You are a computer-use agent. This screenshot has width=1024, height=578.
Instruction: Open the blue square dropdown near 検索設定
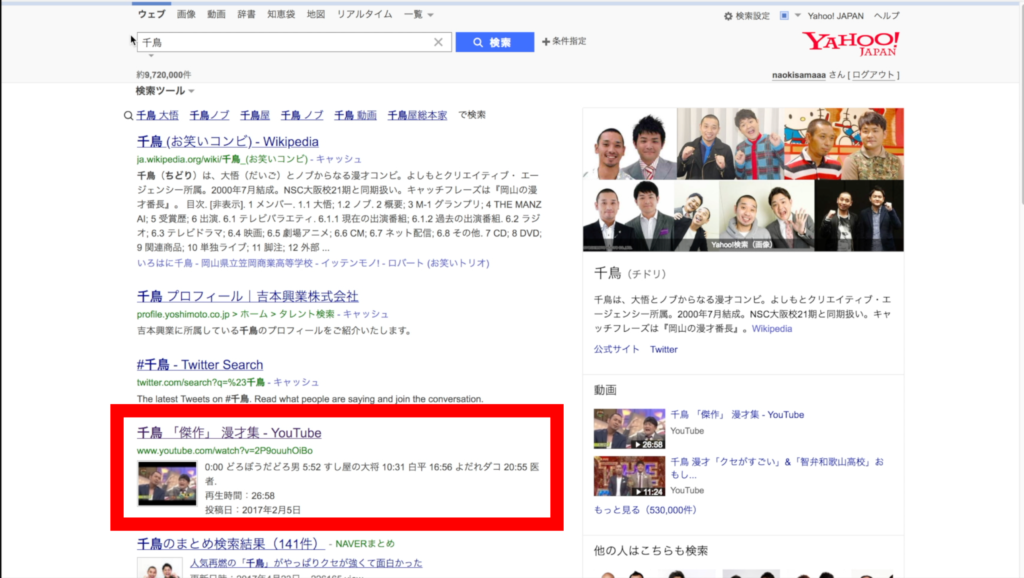pyautogui.click(x=790, y=16)
